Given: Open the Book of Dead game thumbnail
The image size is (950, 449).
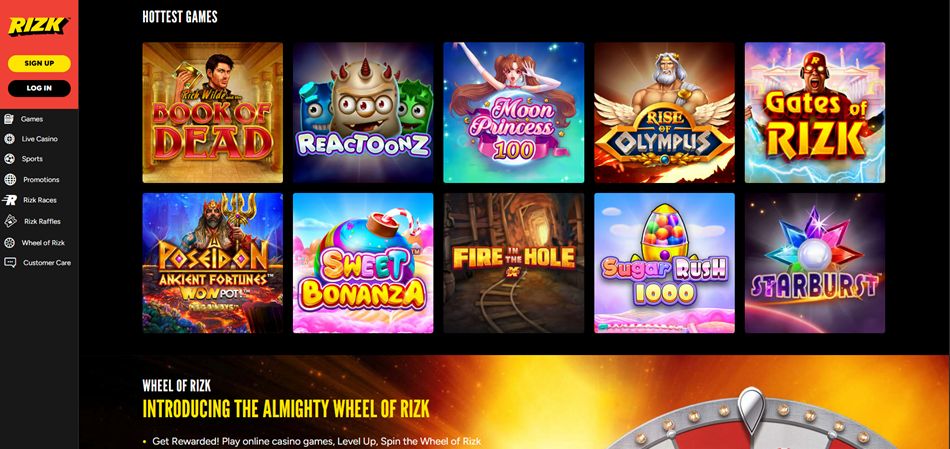Looking at the screenshot, I should click(213, 113).
